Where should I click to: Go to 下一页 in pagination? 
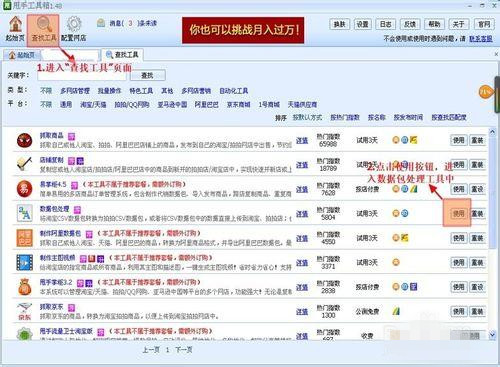(x=184, y=350)
